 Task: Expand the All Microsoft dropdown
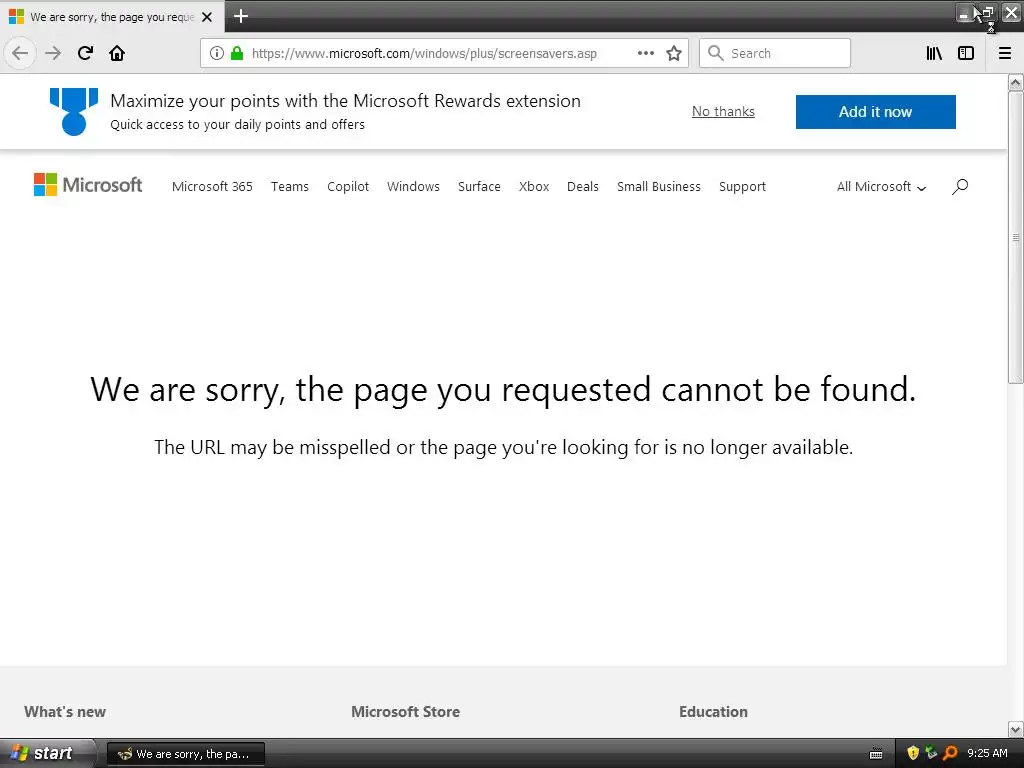(882, 187)
